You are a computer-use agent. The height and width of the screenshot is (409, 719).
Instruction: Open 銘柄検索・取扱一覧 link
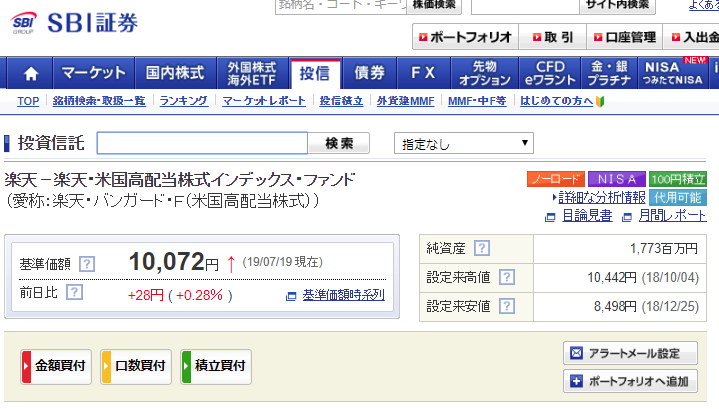point(99,101)
